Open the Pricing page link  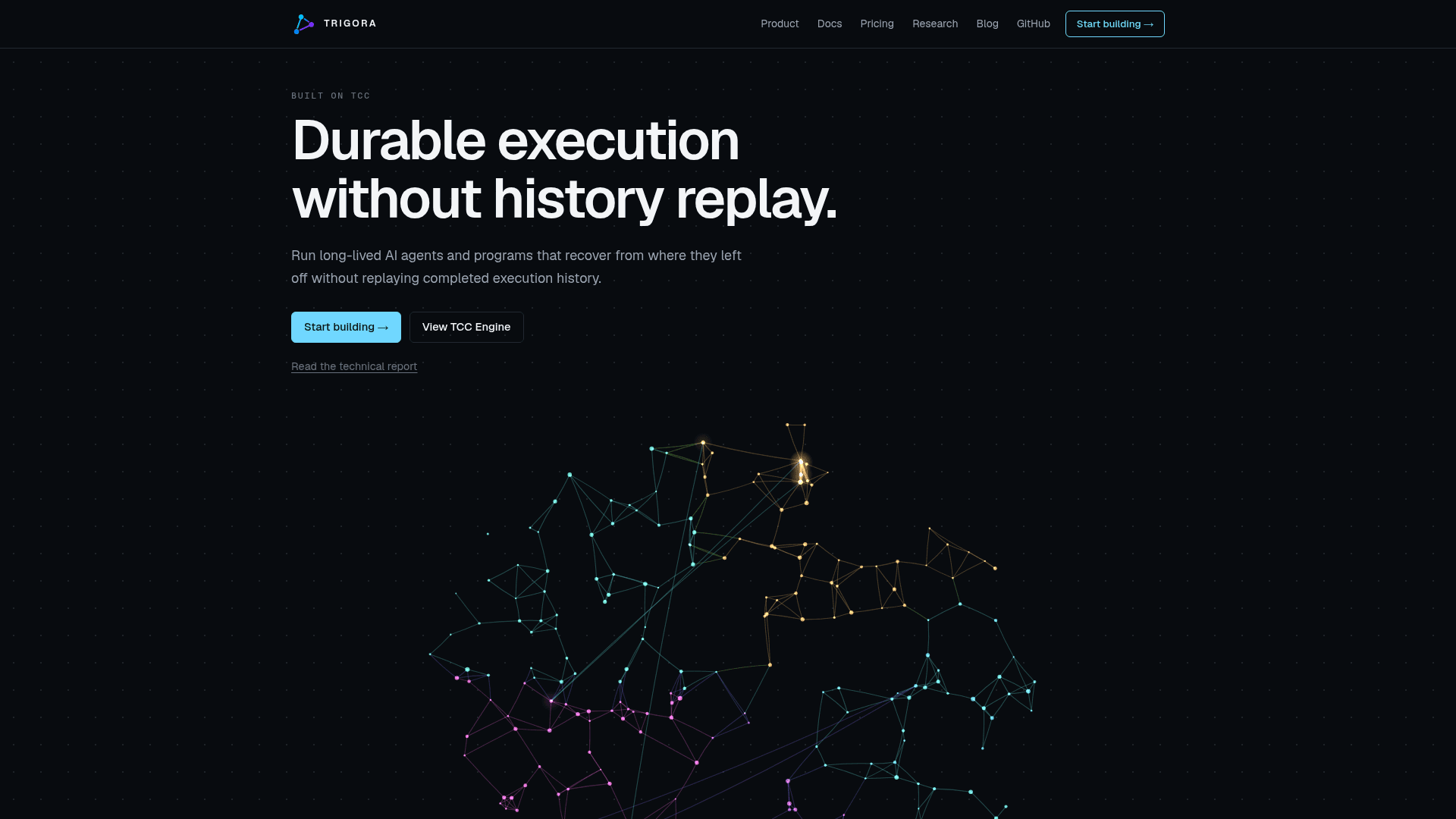click(x=877, y=24)
